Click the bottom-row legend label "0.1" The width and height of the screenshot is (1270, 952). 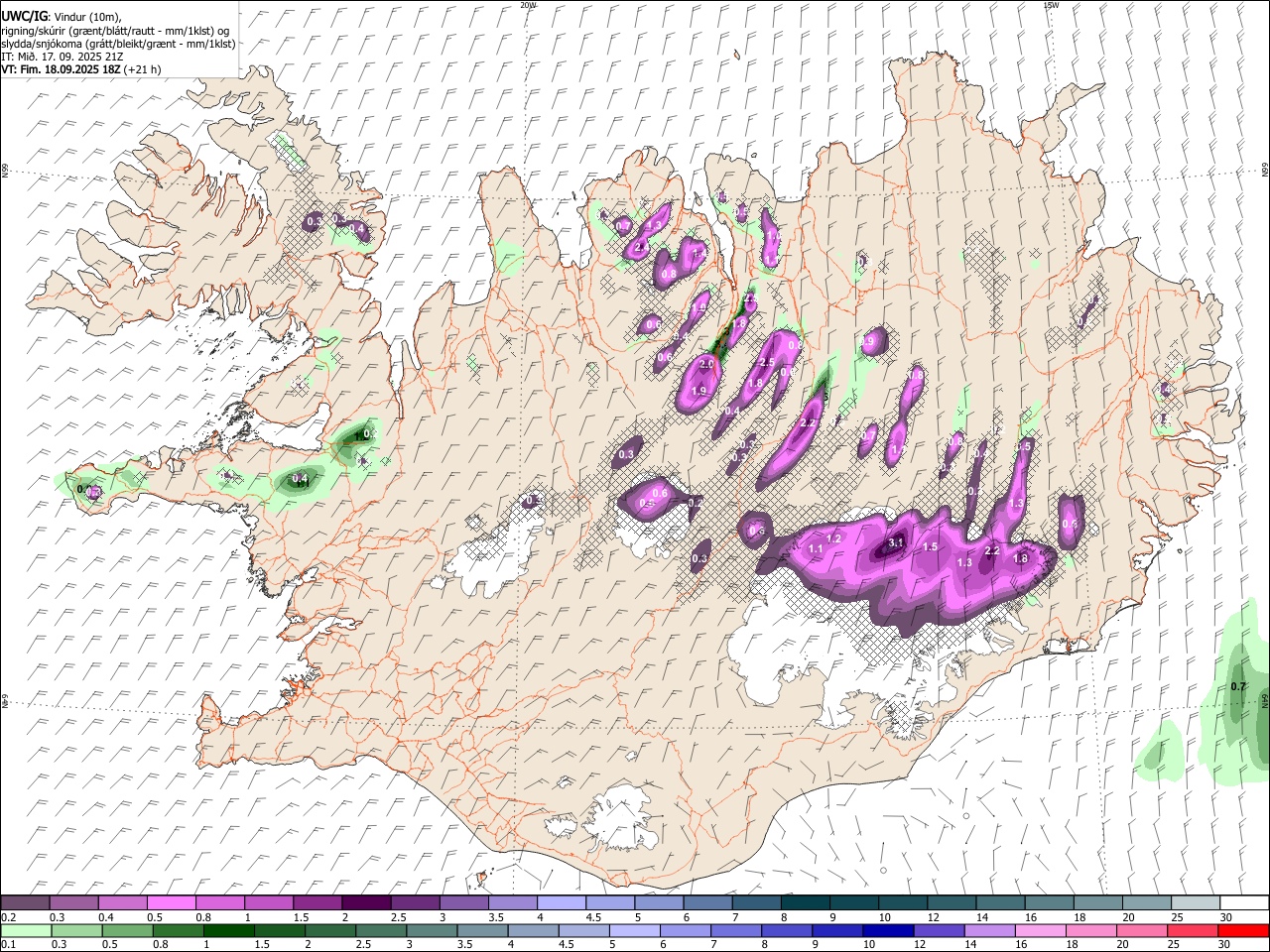point(9,945)
